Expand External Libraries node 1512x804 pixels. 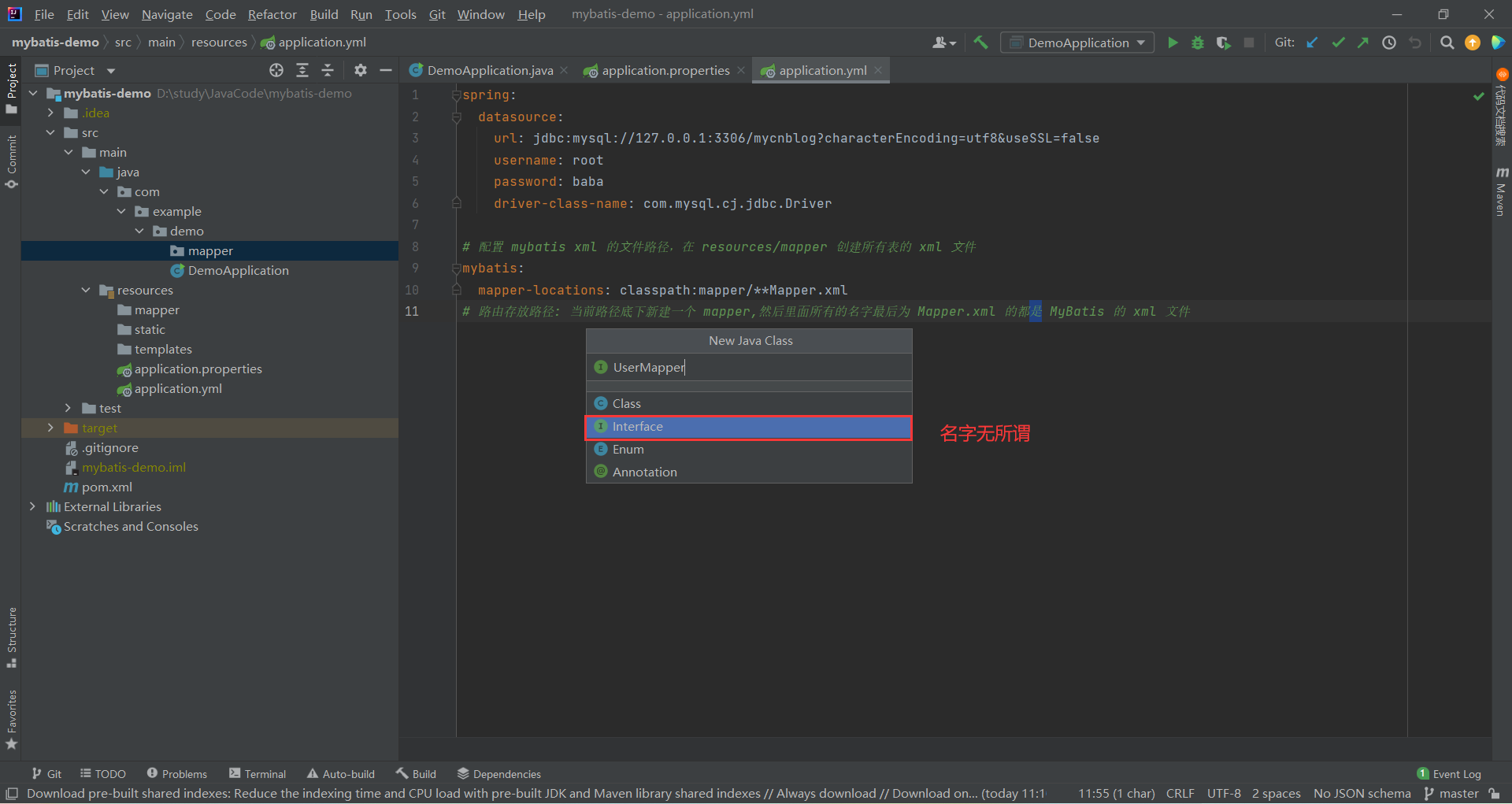pyautogui.click(x=33, y=506)
